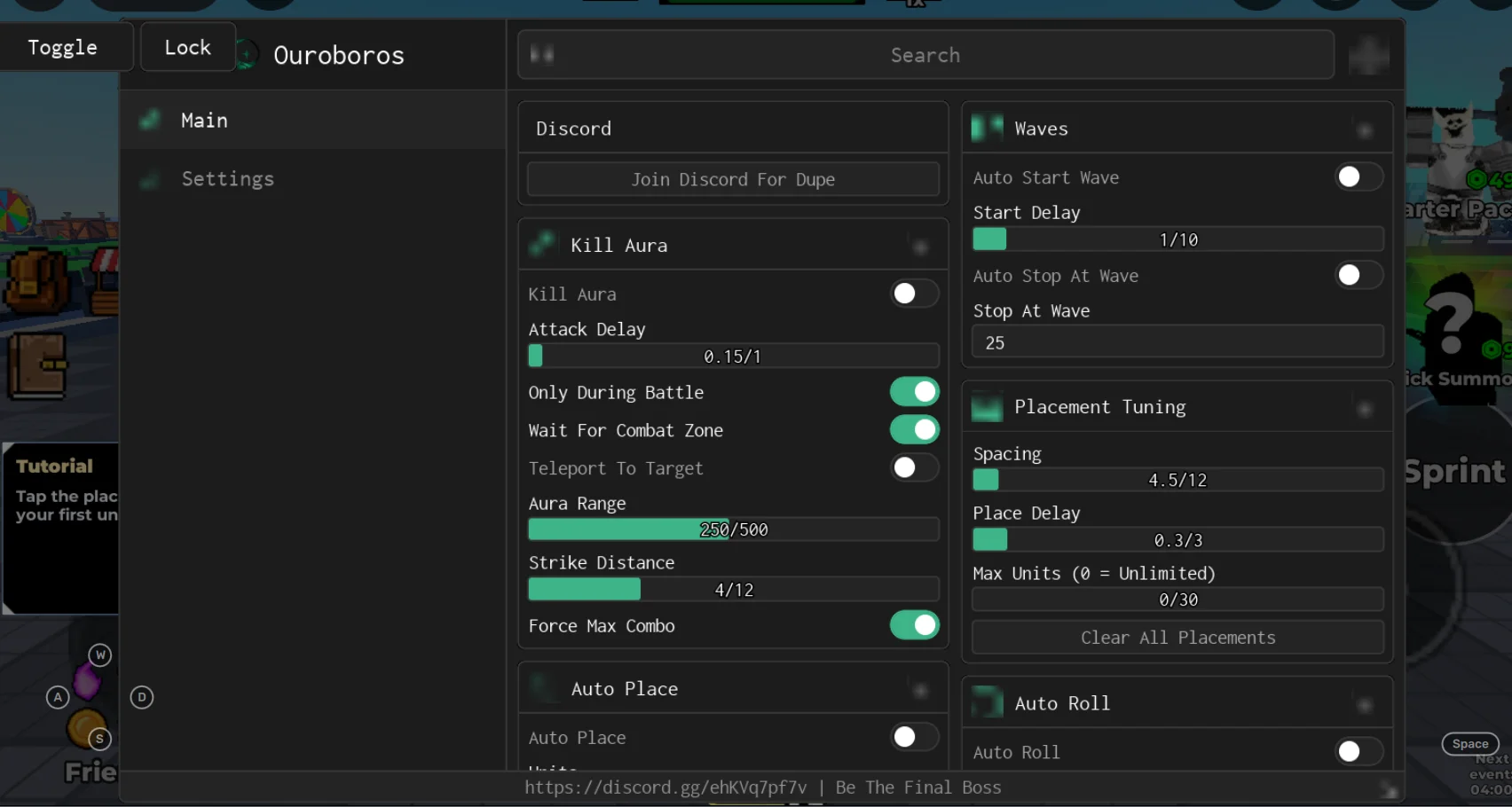Screen dimensions: 1512x807
Task: Collapse the Kill Aura section
Action: tap(921, 247)
